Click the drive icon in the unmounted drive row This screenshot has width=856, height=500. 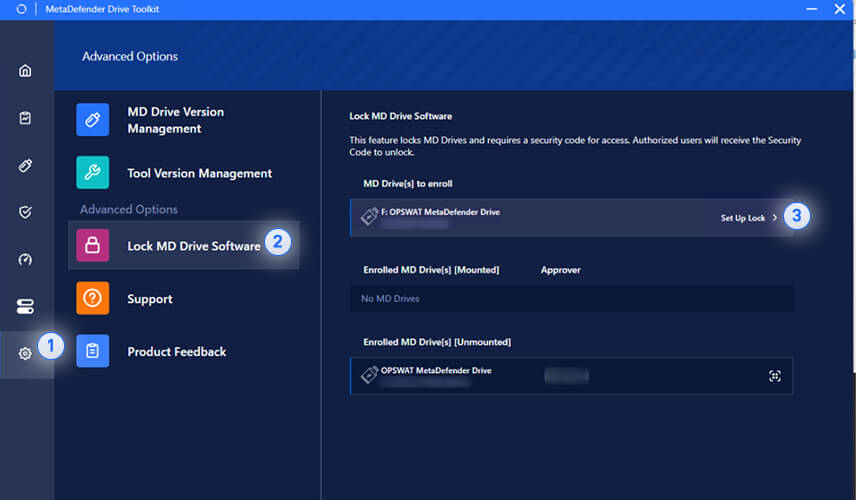click(370, 374)
